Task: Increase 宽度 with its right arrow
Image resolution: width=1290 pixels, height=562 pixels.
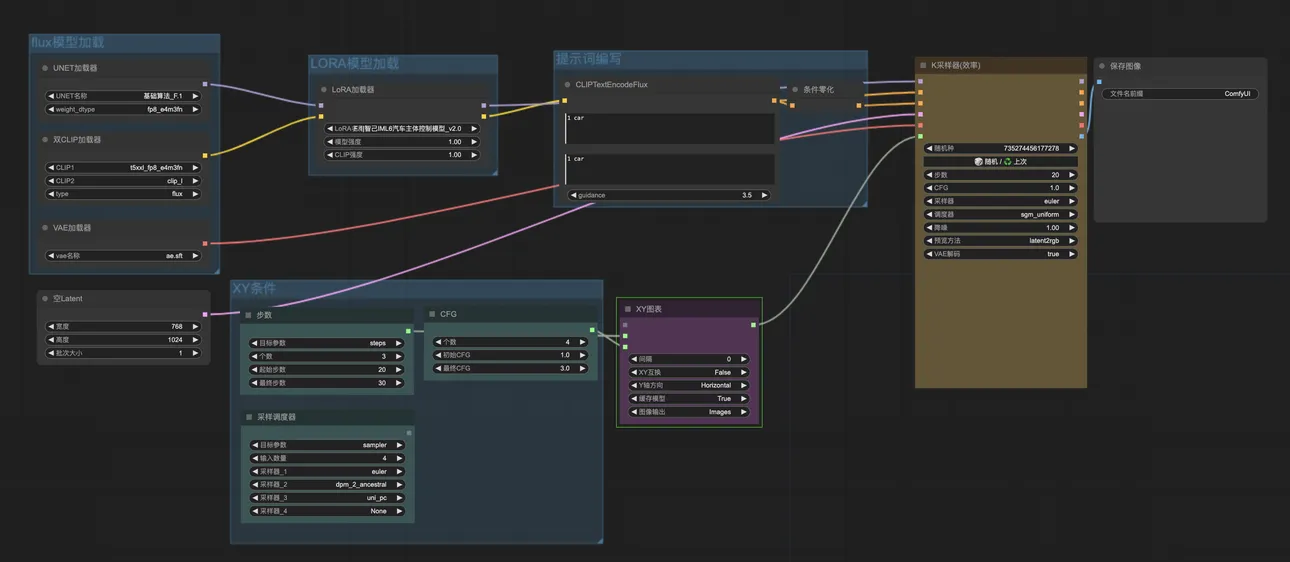Action: 196,327
